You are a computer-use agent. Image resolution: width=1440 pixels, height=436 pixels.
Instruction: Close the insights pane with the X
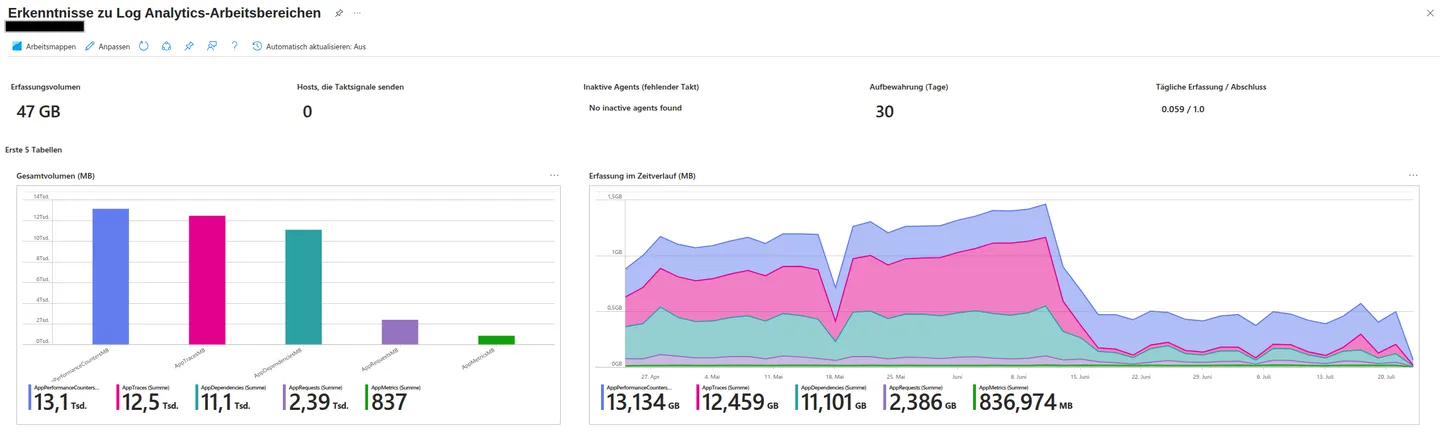1428,13
